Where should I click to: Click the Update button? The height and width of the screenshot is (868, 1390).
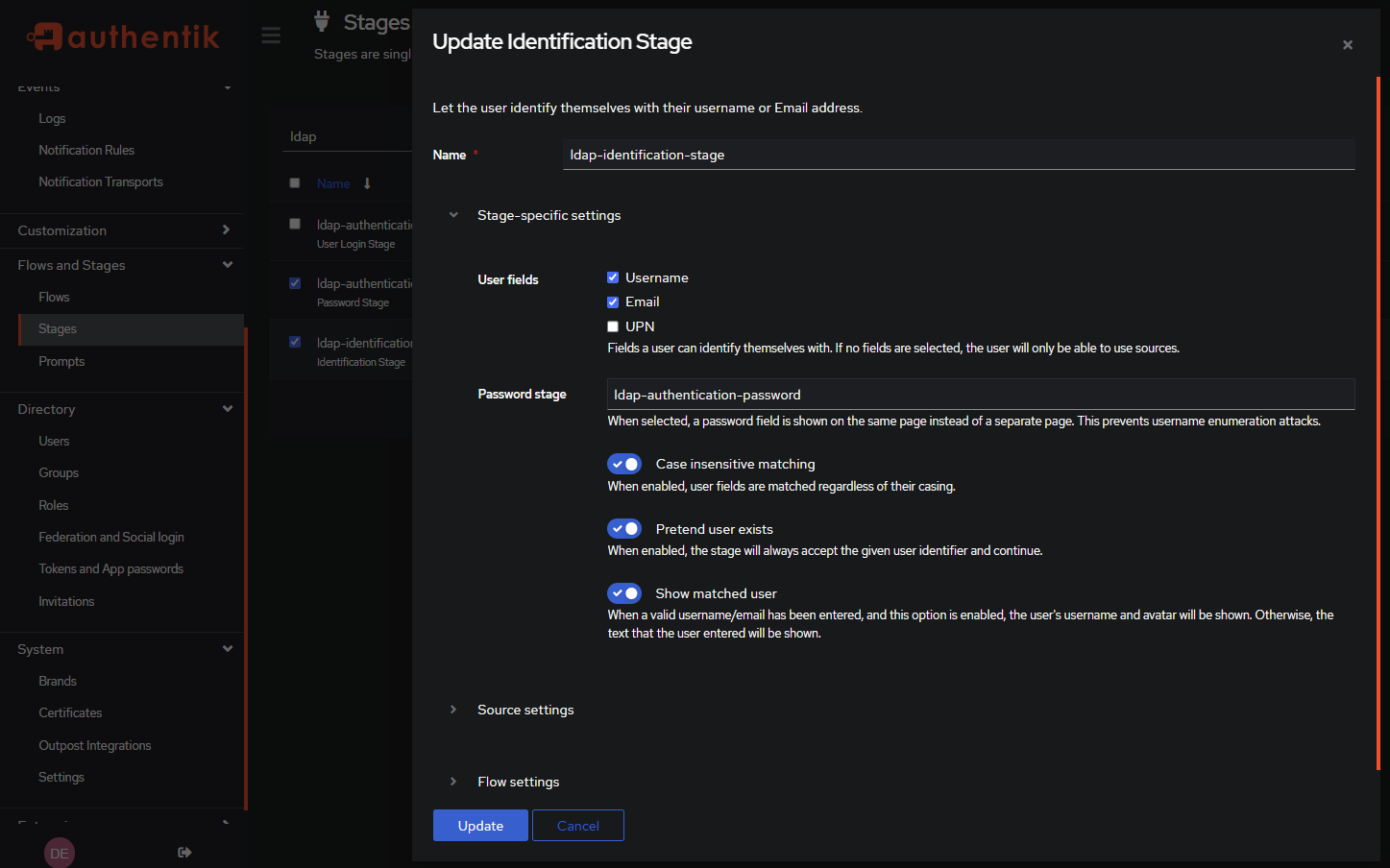pos(480,825)
